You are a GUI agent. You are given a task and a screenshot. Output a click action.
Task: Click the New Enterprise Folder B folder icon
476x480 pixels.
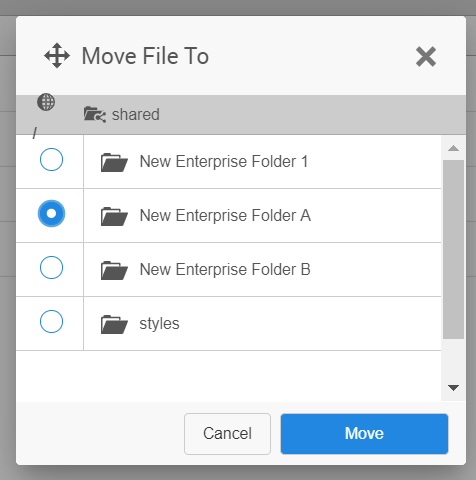coord(114,270)
